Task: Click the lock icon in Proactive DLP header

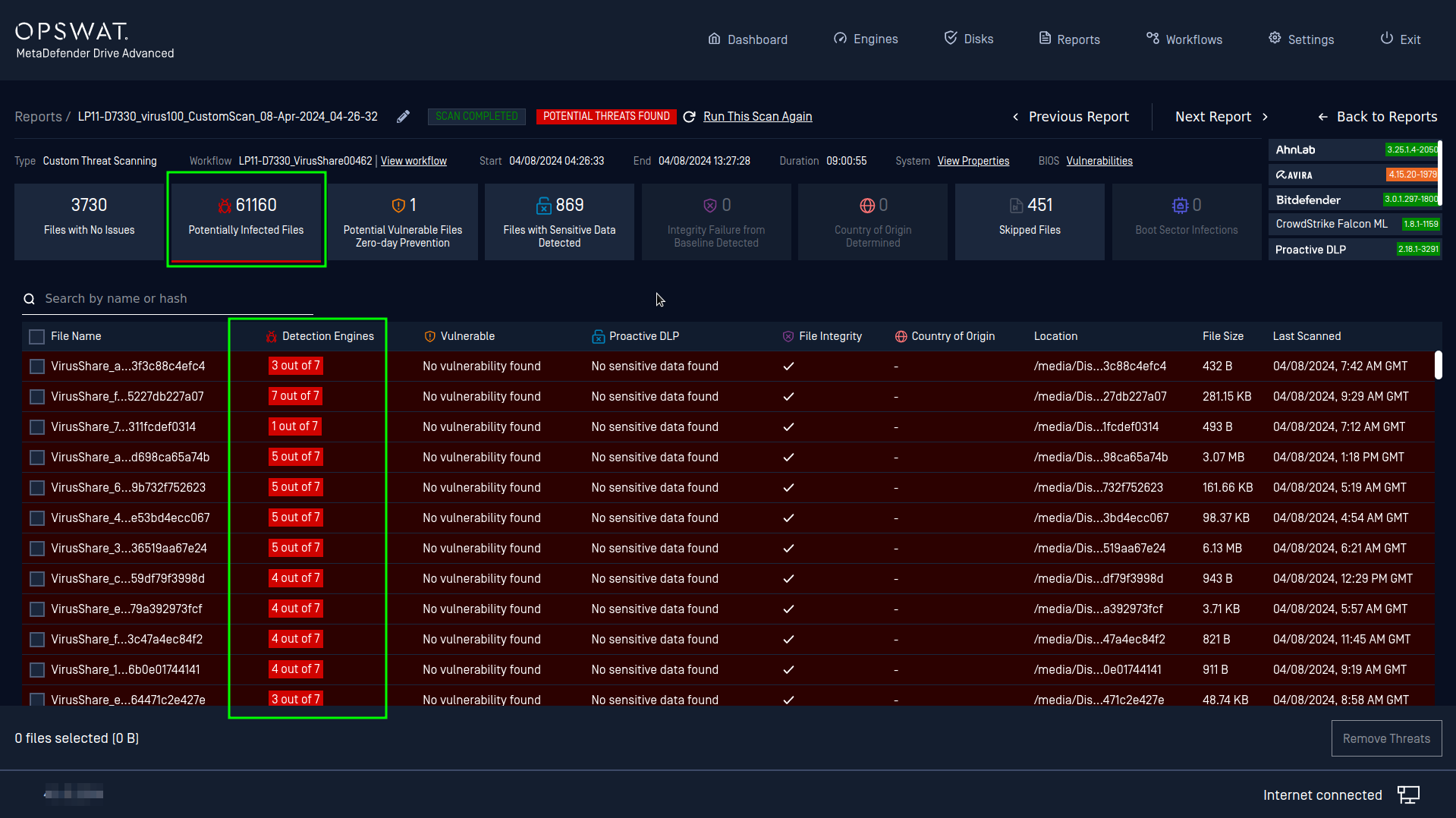Action: [x=598, y=336]
